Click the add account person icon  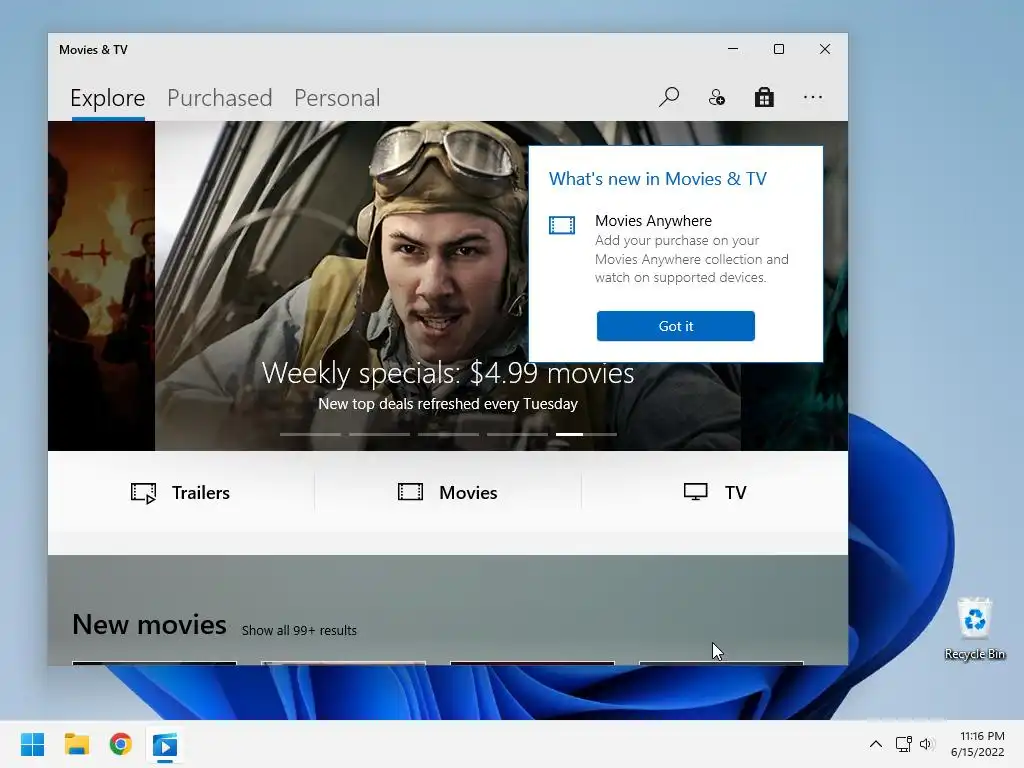[x=716, y=97]
